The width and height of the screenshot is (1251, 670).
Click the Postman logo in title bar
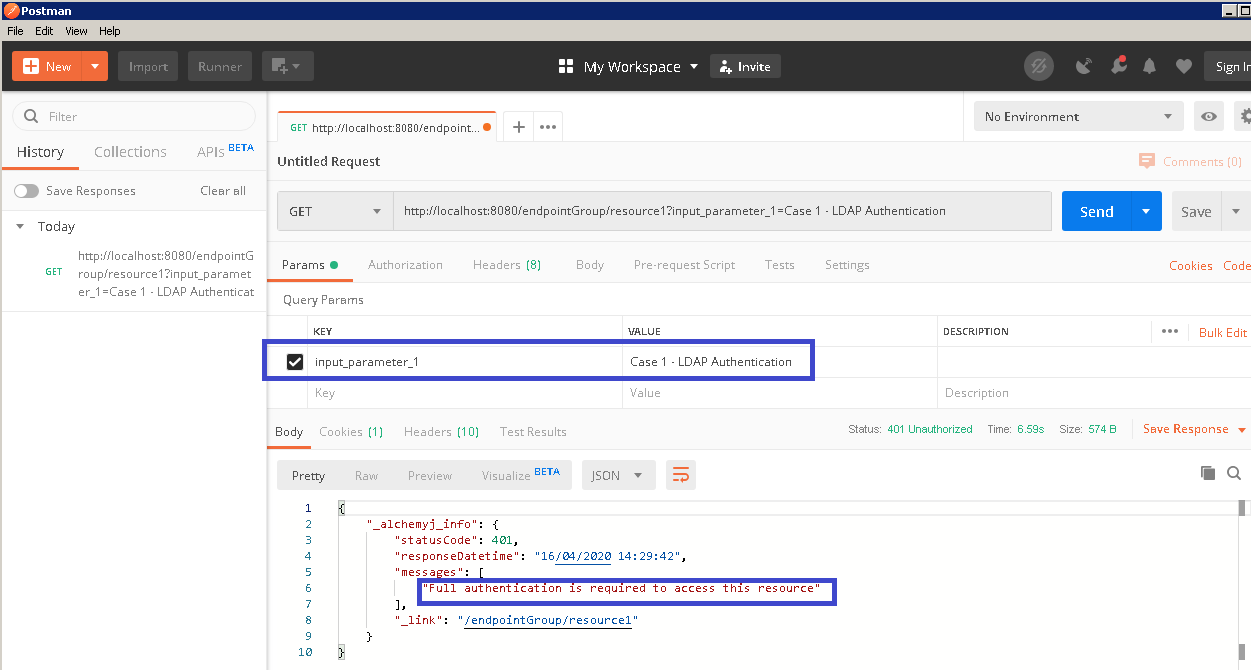coord(11,10)
